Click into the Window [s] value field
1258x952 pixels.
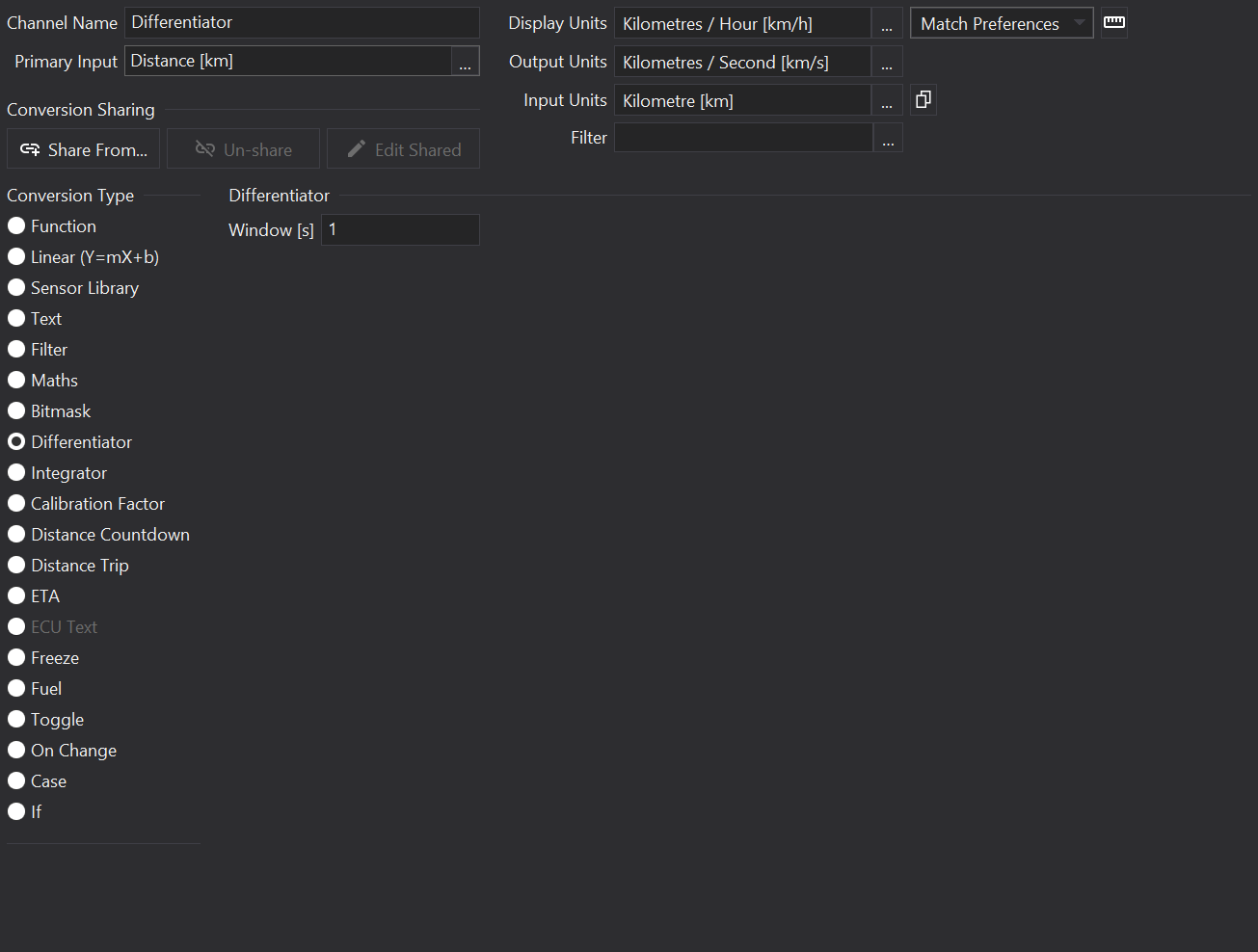(399, 230)
